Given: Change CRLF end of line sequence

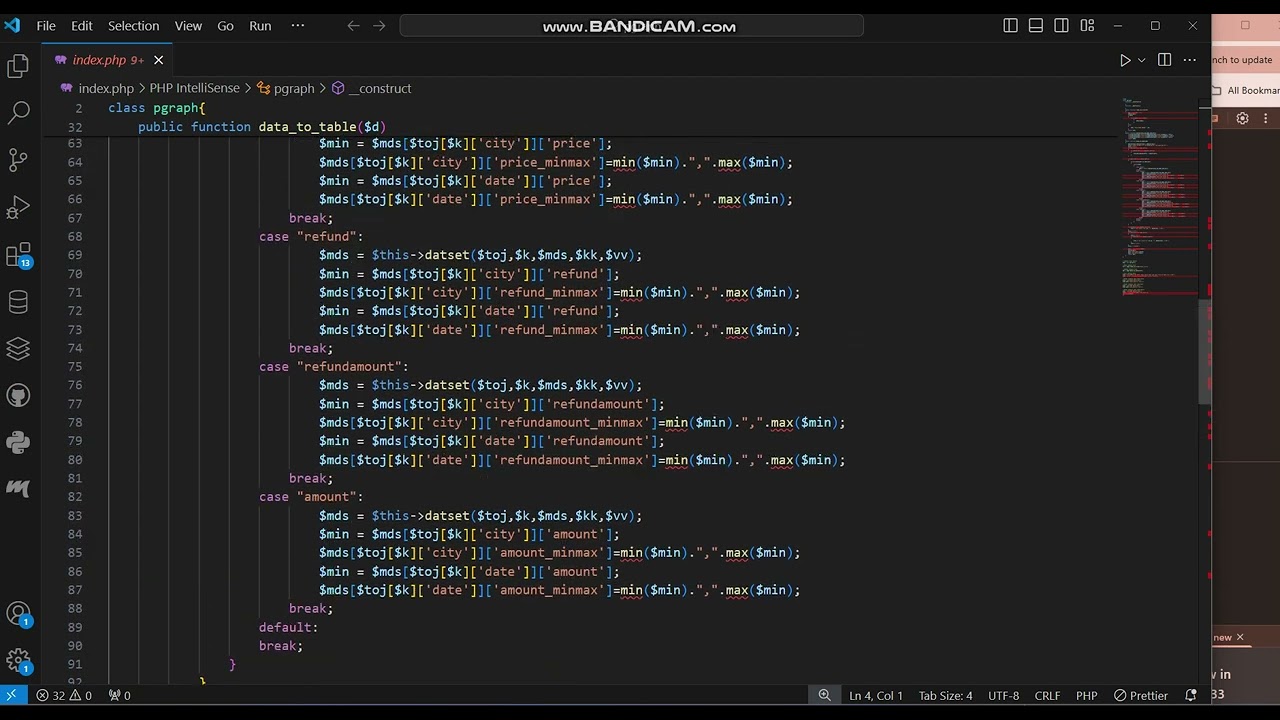Looking at the screenshot, I should click(x=1047, y=695).
